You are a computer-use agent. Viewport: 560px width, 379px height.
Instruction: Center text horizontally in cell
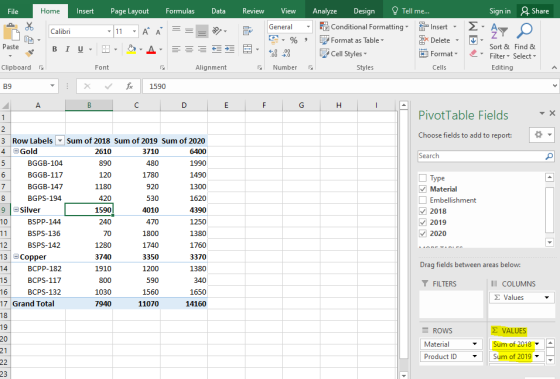189,49
